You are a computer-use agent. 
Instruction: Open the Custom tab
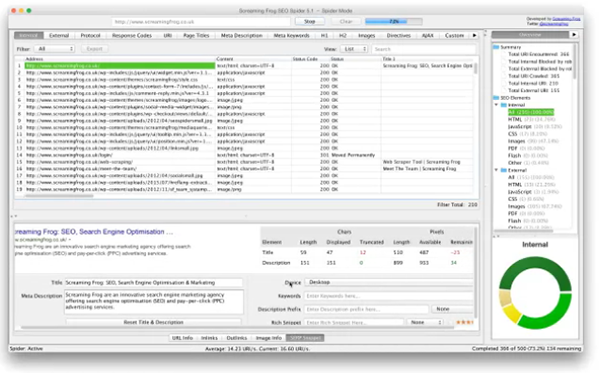(454, 35)
